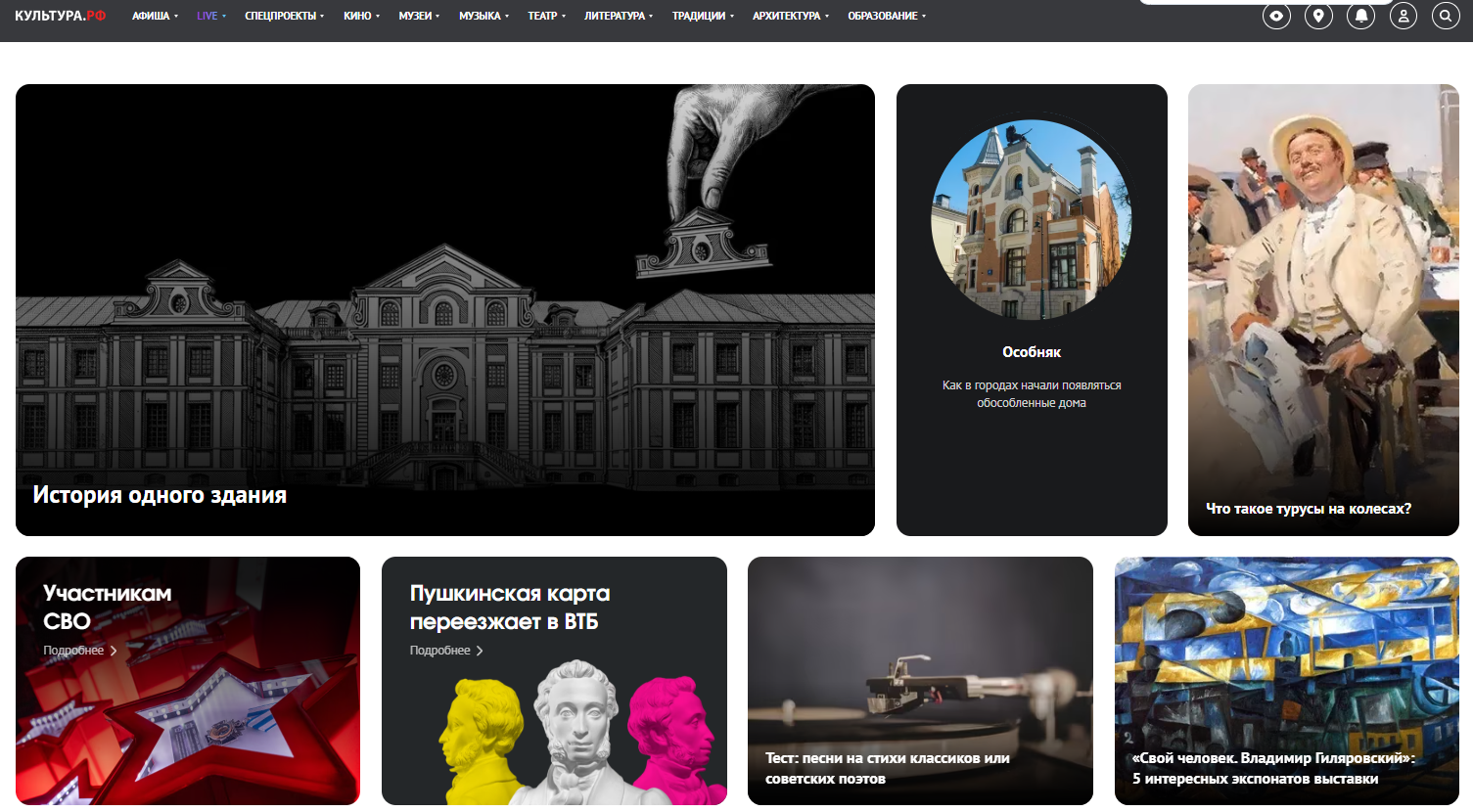The image size is (1473, 812).
Task: Select the АРХИТЕКТУРА menu item
Action: pyautogui.click(x=791, y=16)
